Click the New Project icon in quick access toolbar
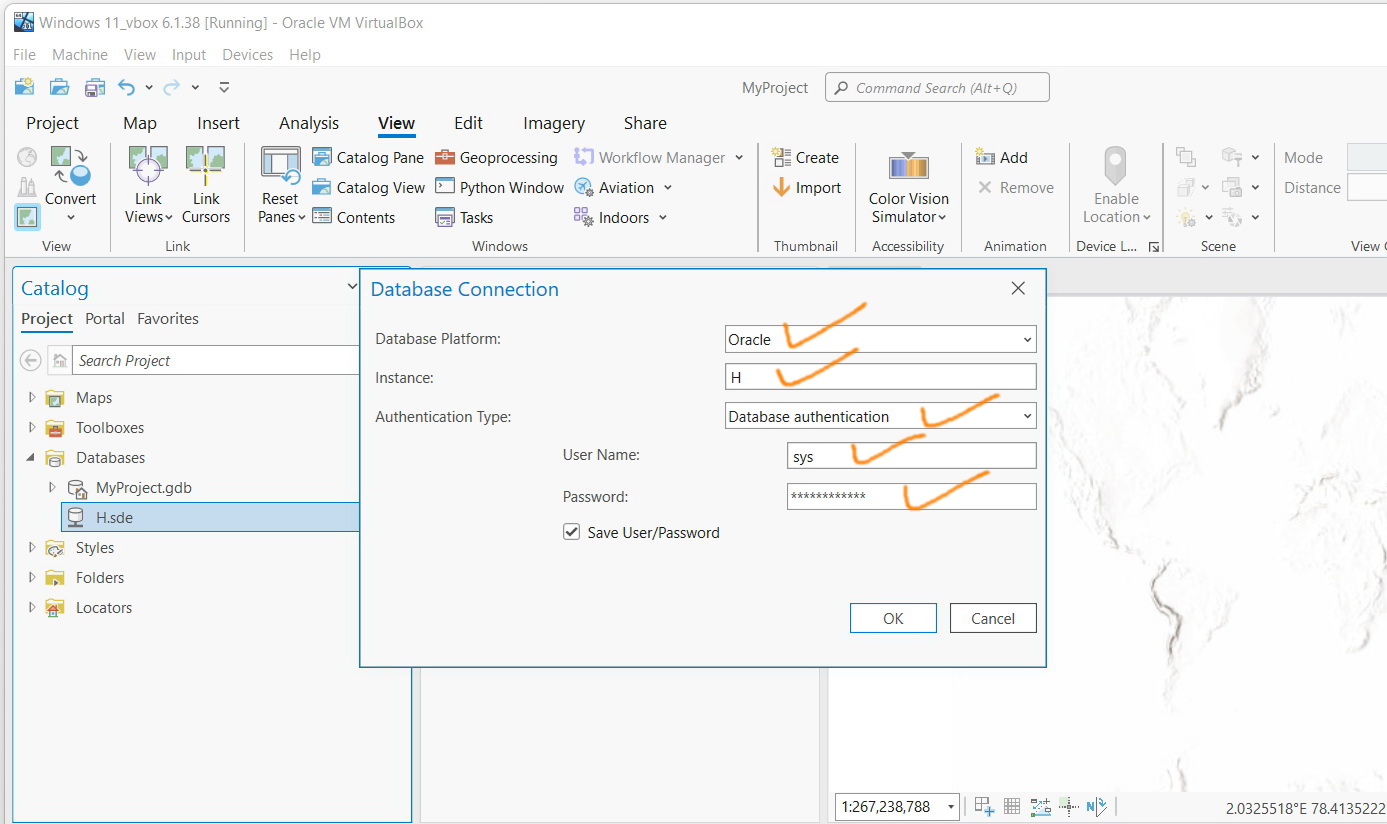The height and width of the screenshot is (824, 1387). (x=25, y=87)
